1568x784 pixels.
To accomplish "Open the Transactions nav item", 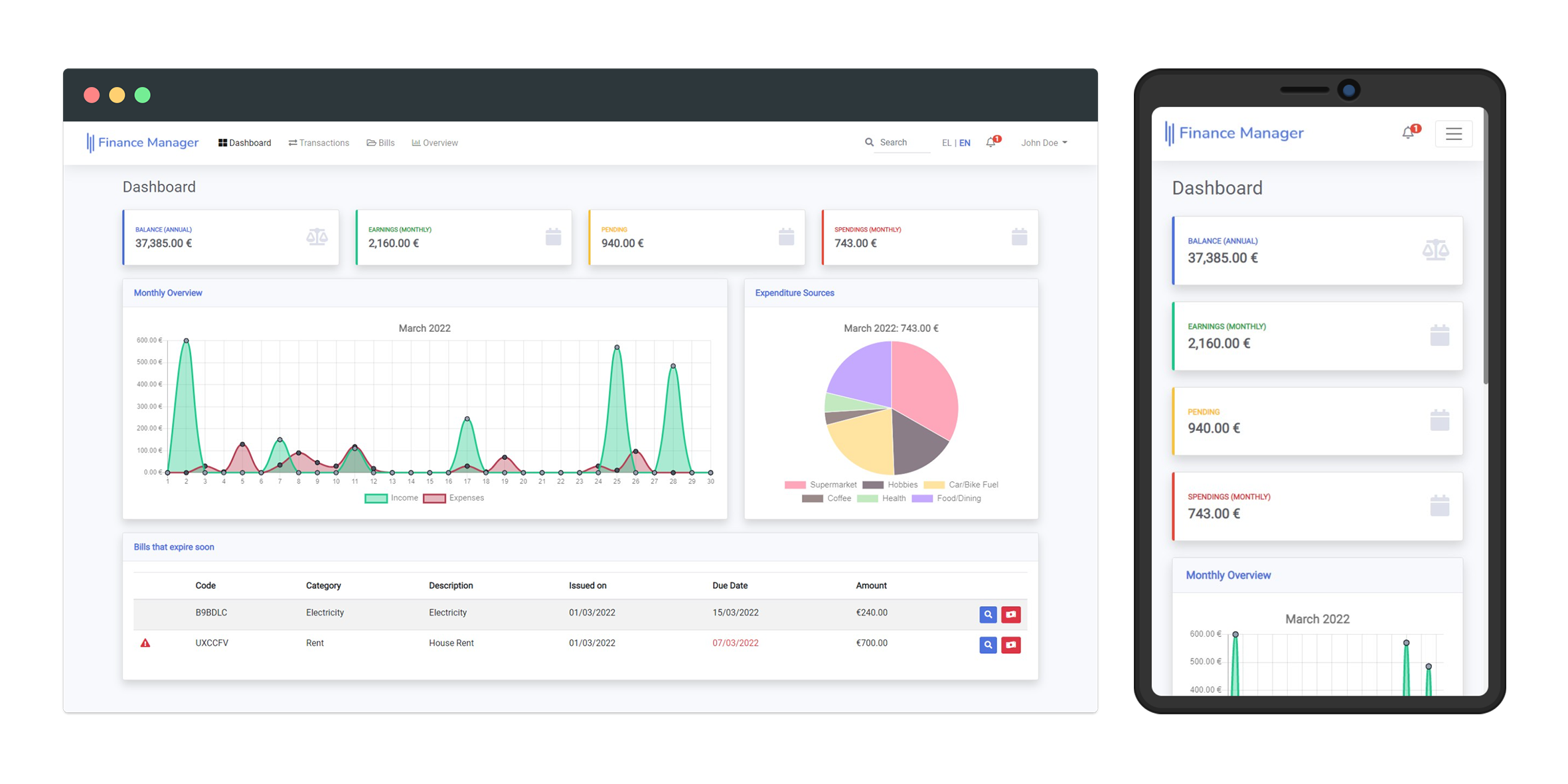I will coord(319,143).
